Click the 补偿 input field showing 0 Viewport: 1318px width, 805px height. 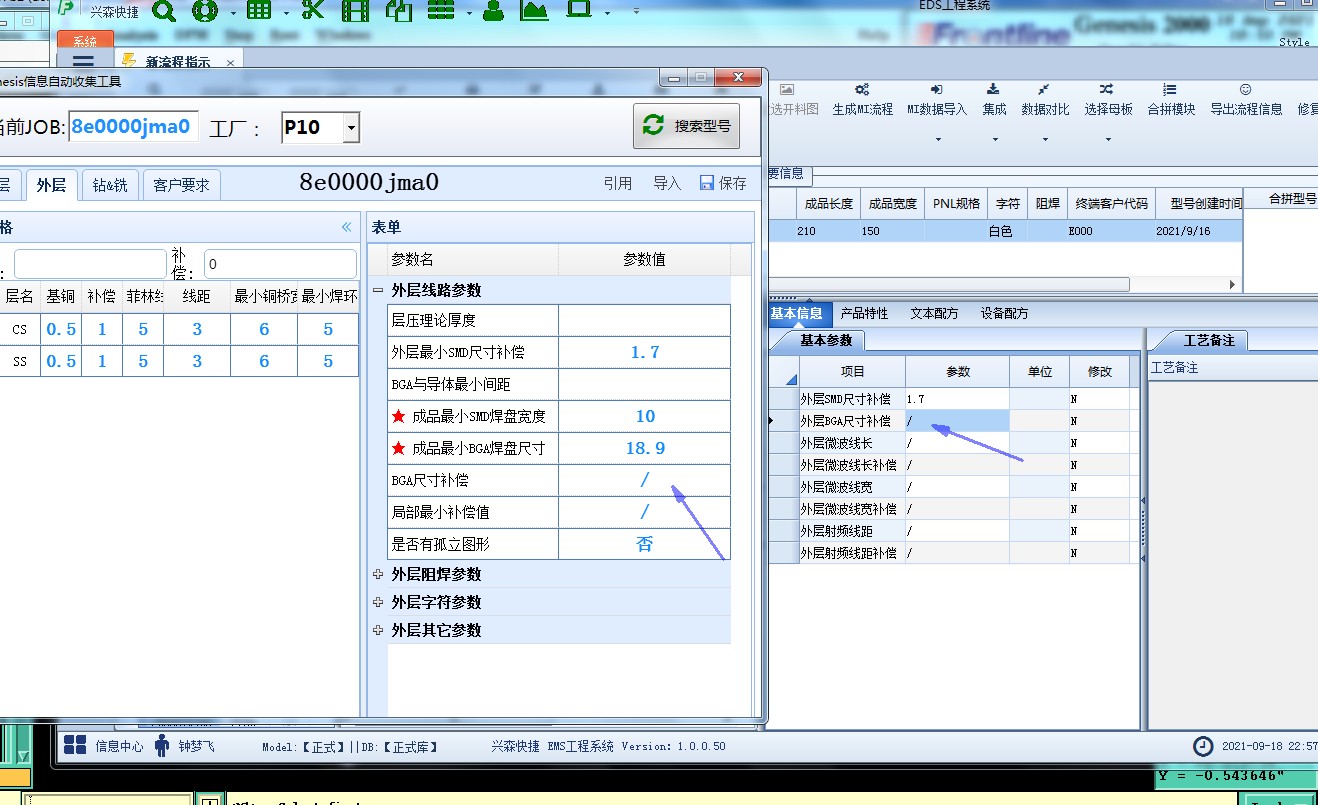280,264
